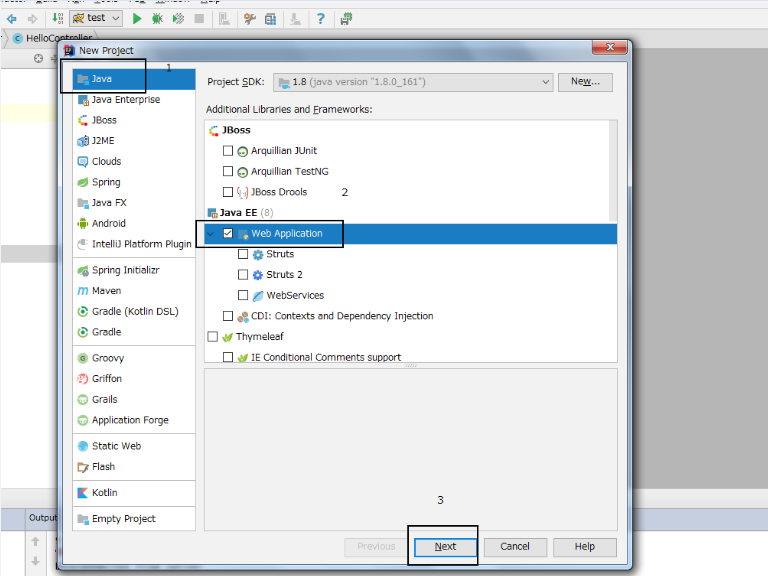This screenshot has width=768, height=576.
Task: Select Spring Initializr project type
Action: coord(134,270)
